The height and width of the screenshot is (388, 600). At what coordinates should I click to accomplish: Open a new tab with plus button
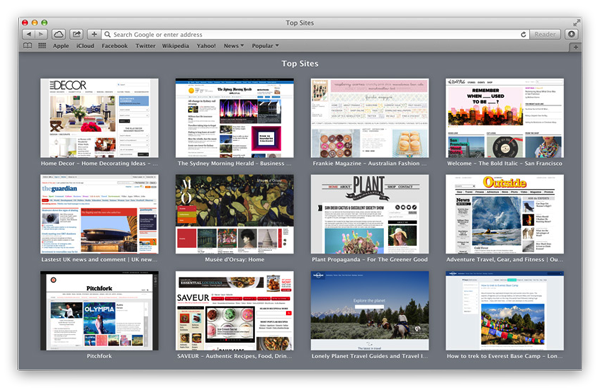tap(576, 47)
